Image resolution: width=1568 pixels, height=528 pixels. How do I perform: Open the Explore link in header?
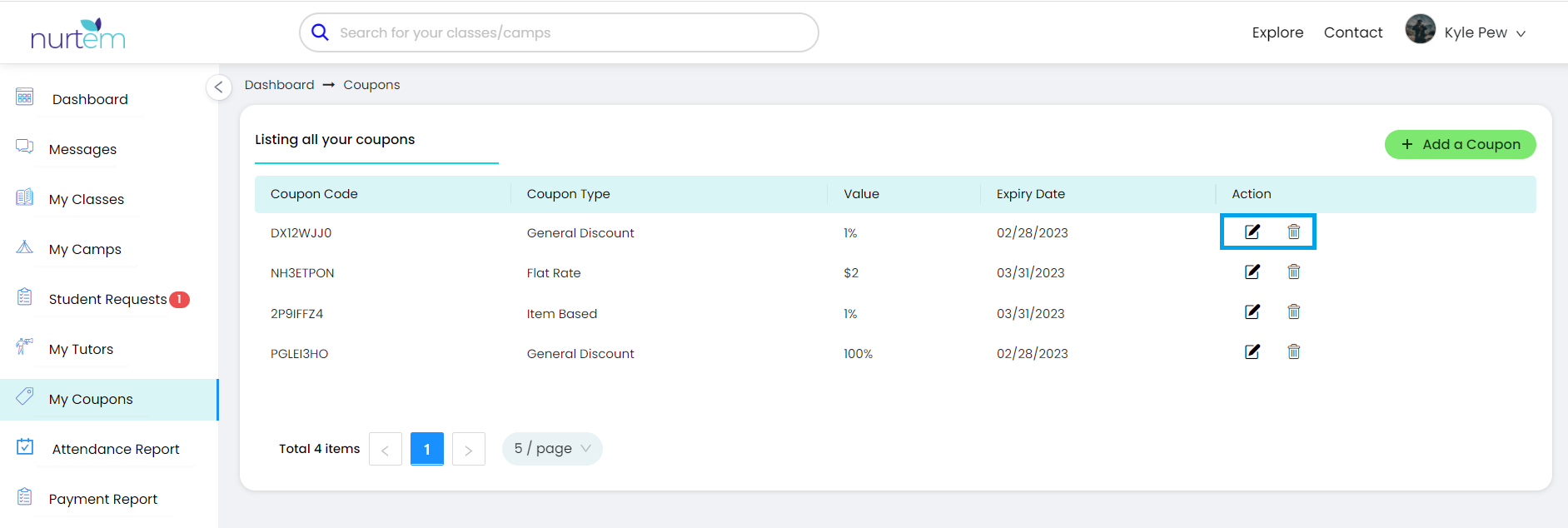click(1277, 32)
